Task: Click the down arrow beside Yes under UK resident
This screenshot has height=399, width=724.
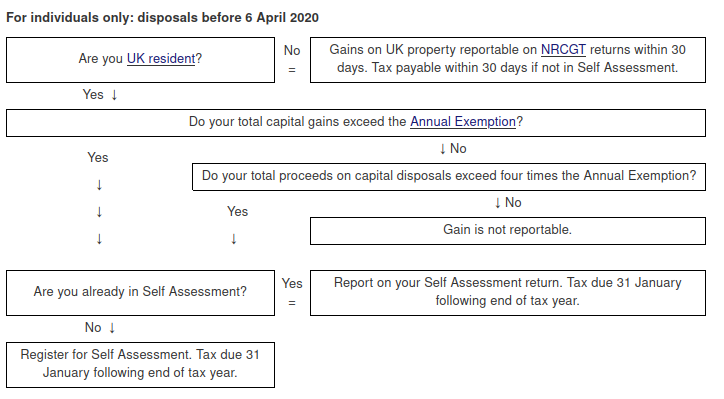Action: pos(115,95)
